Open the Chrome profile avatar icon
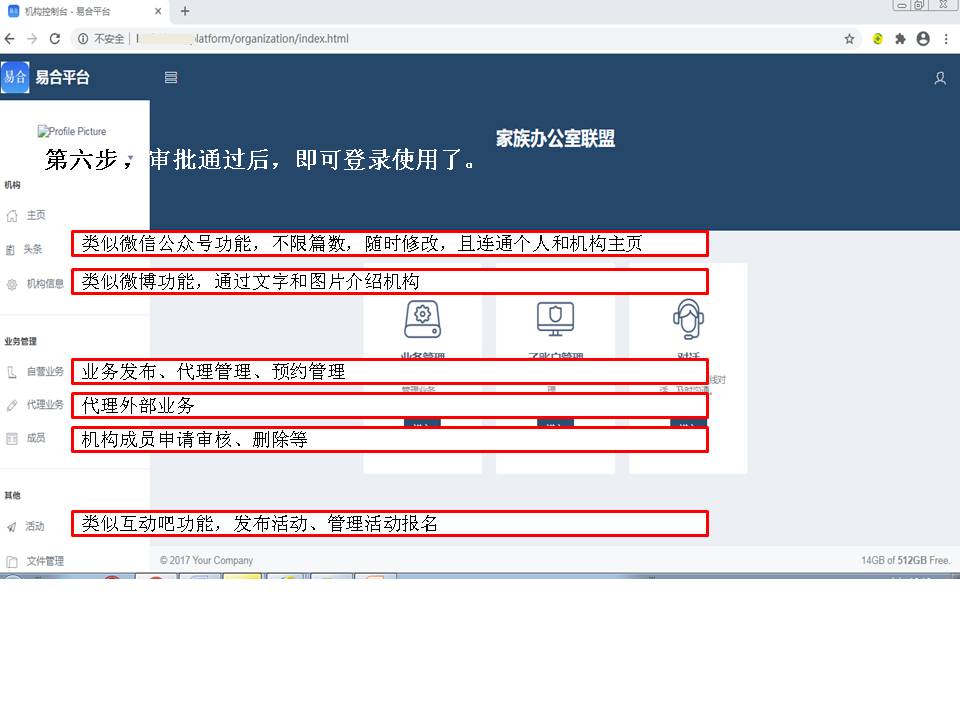The width and height of the screenshot is (960, 720). coord(923,39)
